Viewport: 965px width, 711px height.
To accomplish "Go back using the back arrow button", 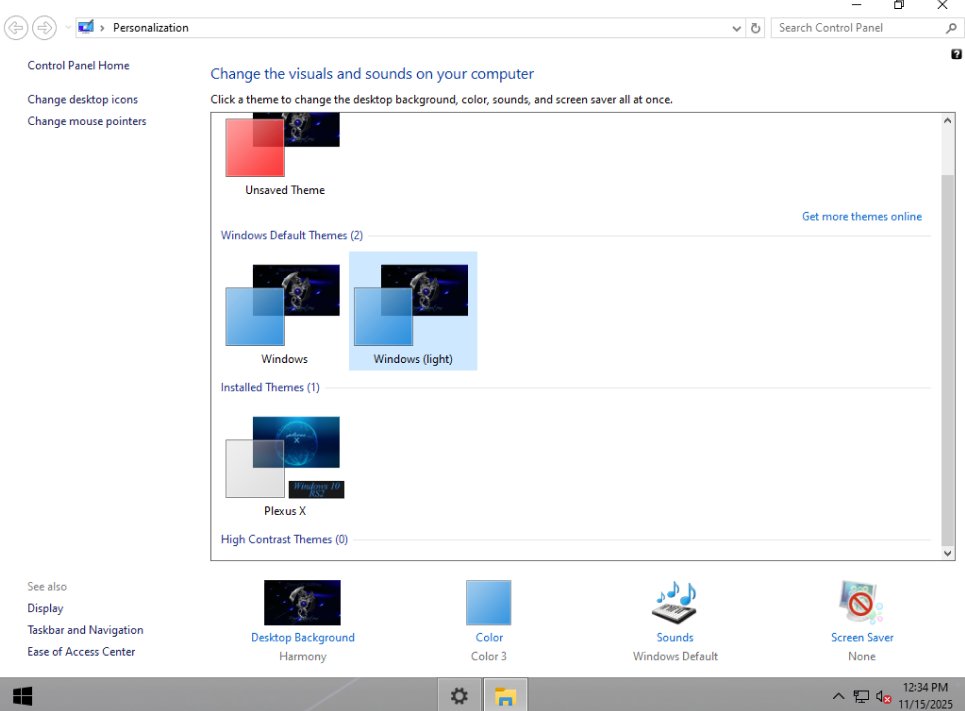I will coord(16,28).
